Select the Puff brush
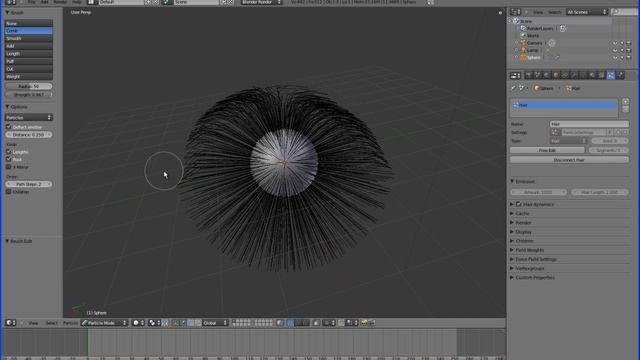 pos(29,61)
